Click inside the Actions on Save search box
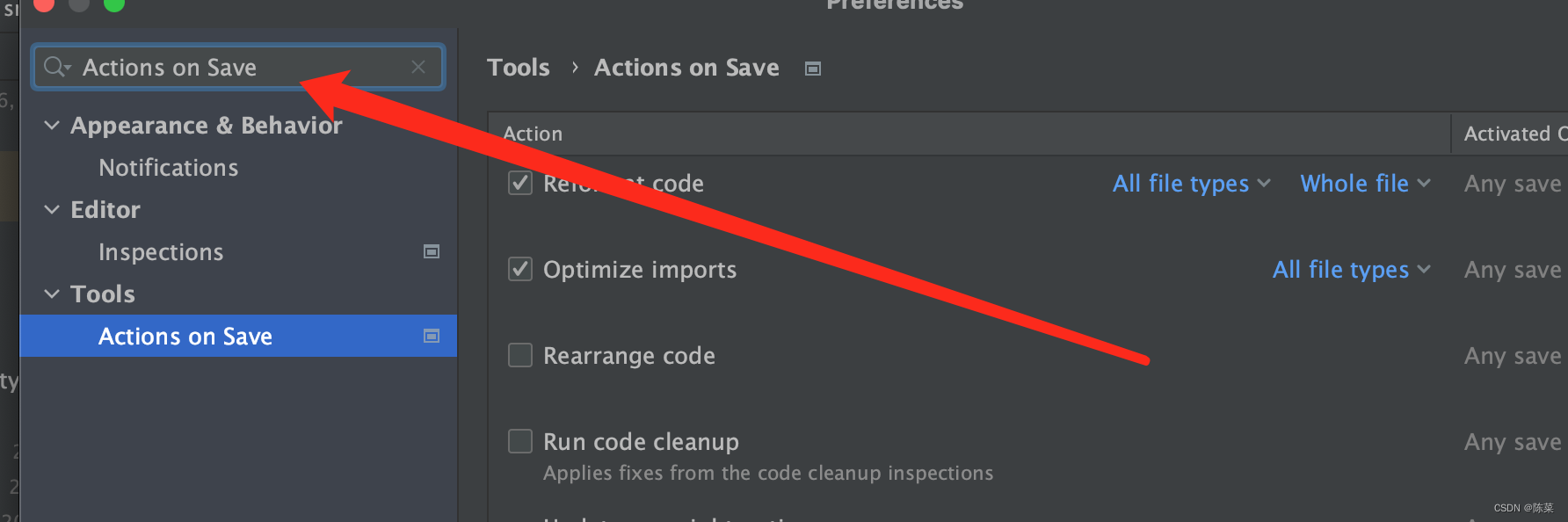 coord(220,67)
